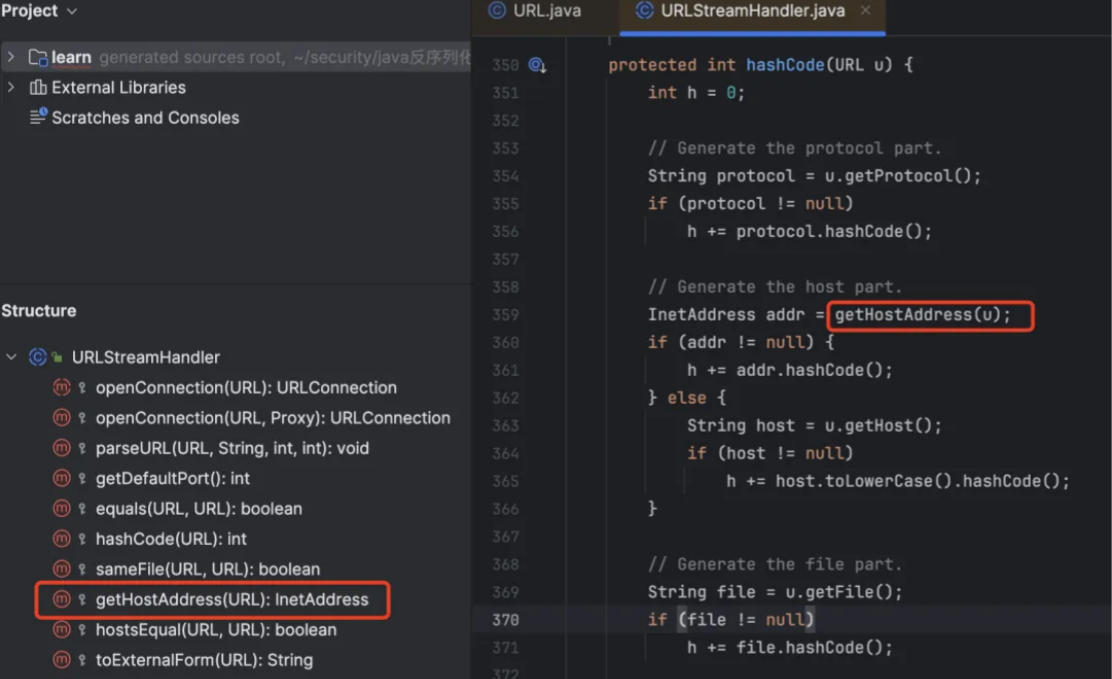Viewport: 1112px width, 679px height.
Task: Click file.hashCode() on line 371
Action: [814, 647]
